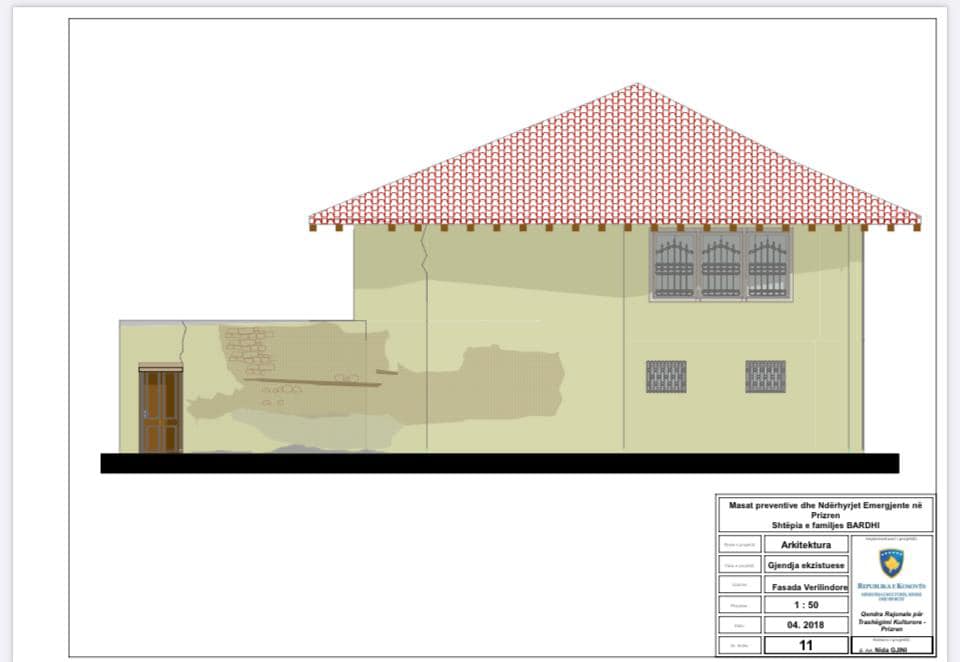Click the date cell '04. 2018'

click(x=806, y=625)
